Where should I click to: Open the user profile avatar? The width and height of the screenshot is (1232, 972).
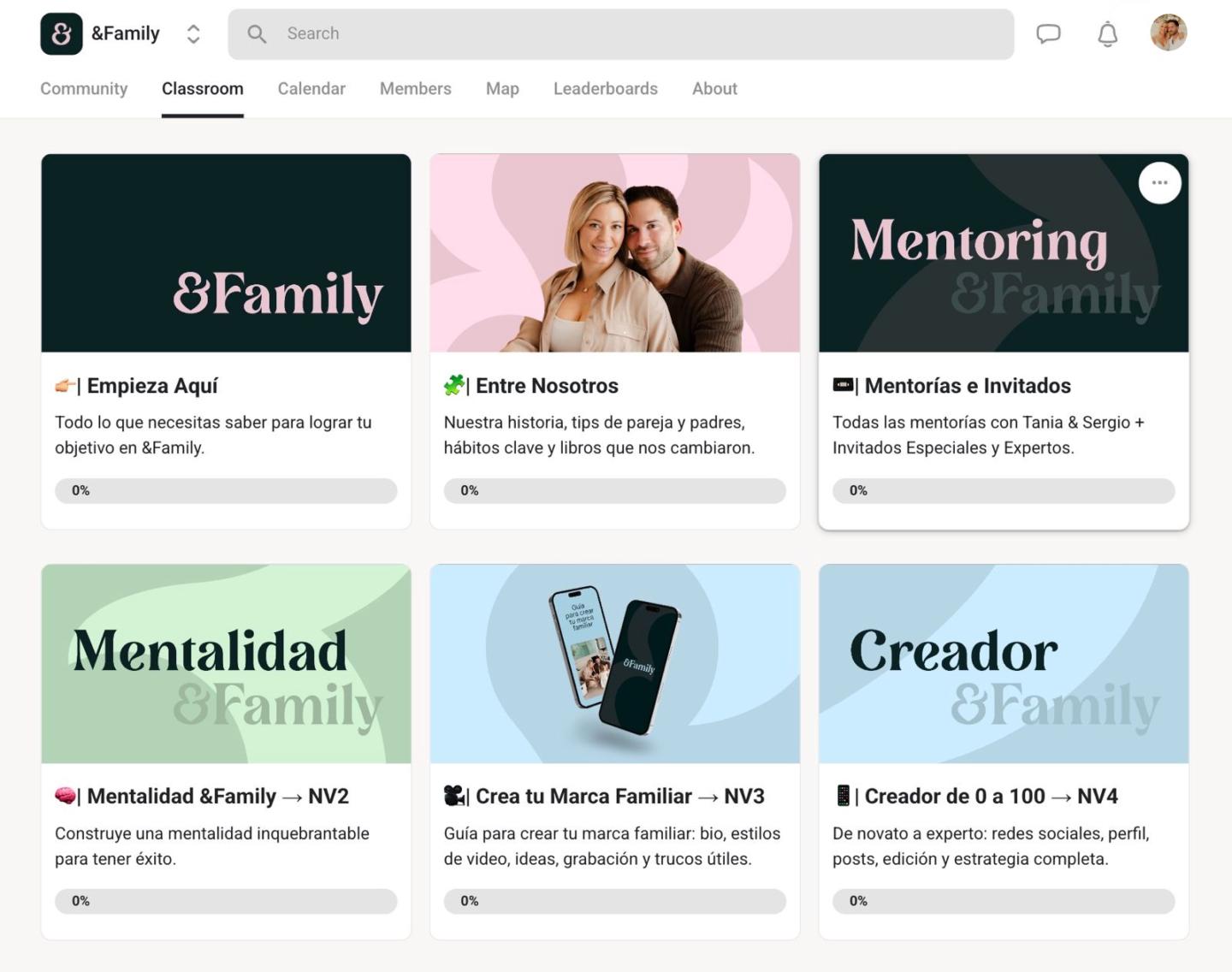pos(1169,33)
